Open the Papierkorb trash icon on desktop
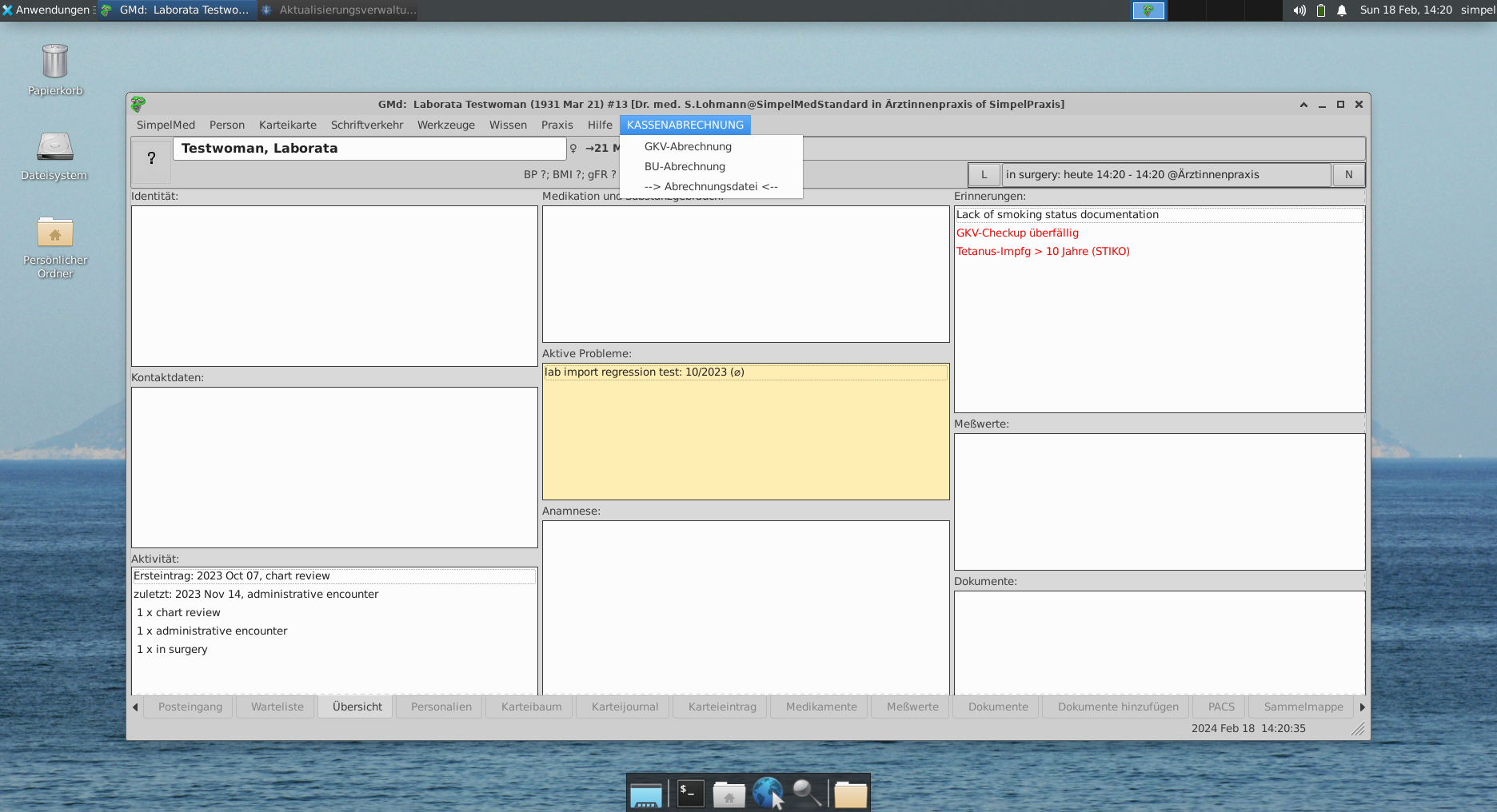The height and width of the screenshot is (812, 1497). (x=54, y=62)
